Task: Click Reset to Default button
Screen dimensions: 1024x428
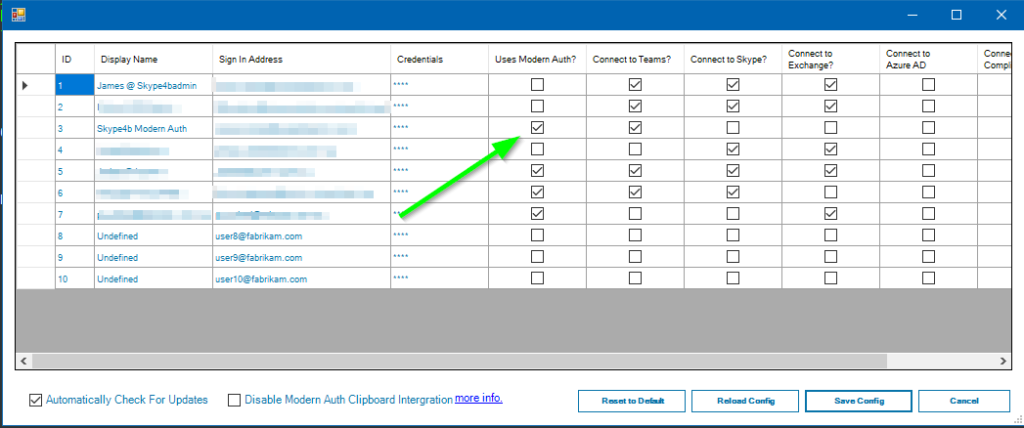Action: [631, 400]
